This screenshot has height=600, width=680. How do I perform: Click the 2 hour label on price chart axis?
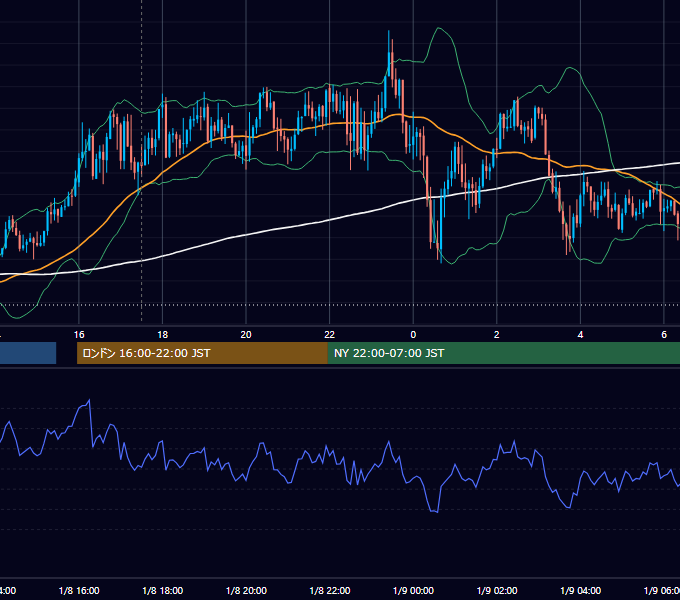pyautogui.click(x=497, y=335)
